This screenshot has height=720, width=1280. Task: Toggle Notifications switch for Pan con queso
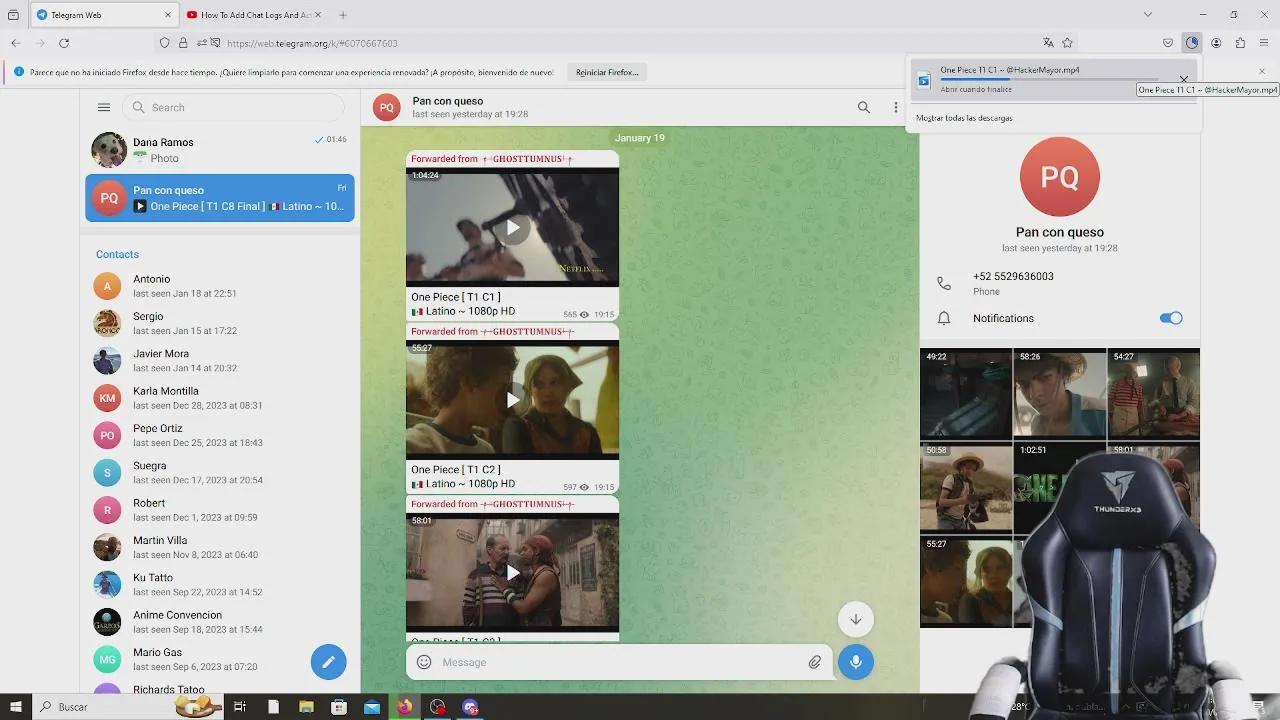1170,318
